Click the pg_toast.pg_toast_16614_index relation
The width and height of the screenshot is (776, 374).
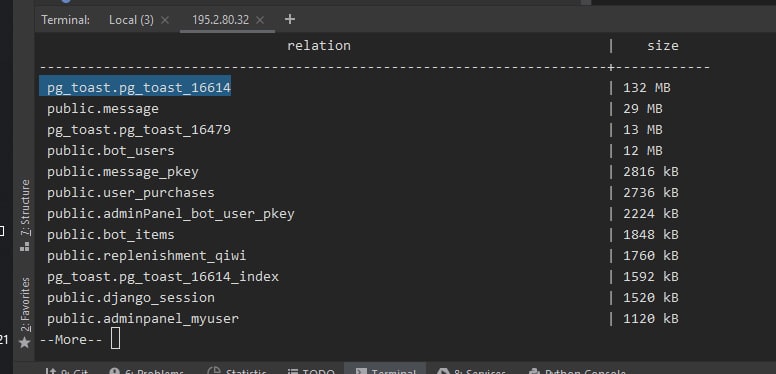click(163, 277)
